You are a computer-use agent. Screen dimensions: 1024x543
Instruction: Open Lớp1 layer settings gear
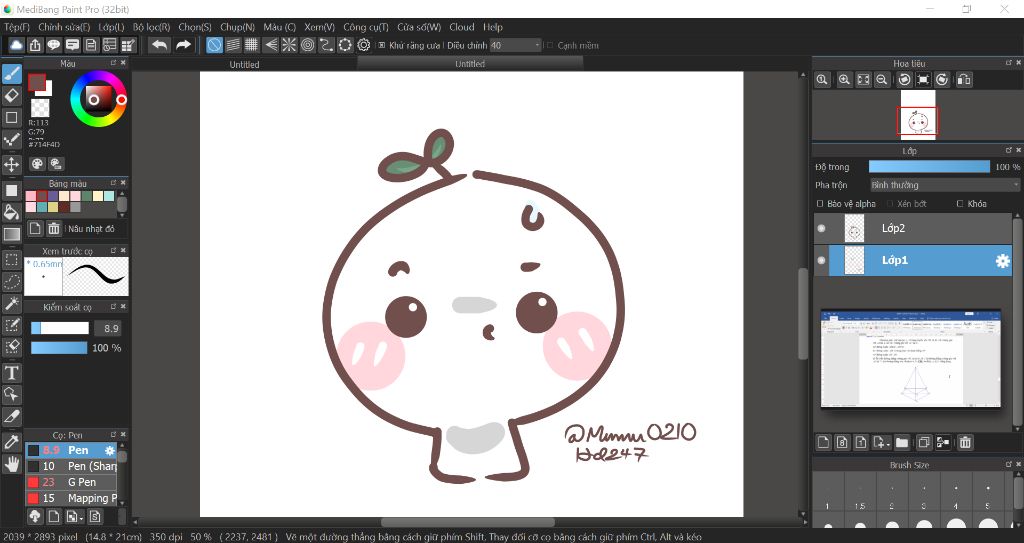point(1002,261)
